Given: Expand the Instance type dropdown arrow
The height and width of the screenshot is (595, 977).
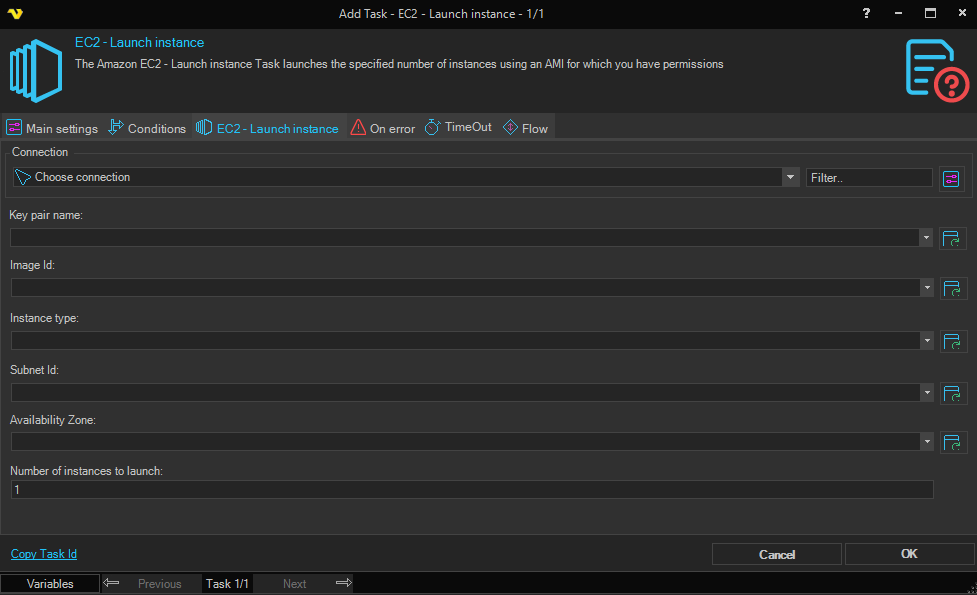Looking at the screenshot, I should point(926,341).
